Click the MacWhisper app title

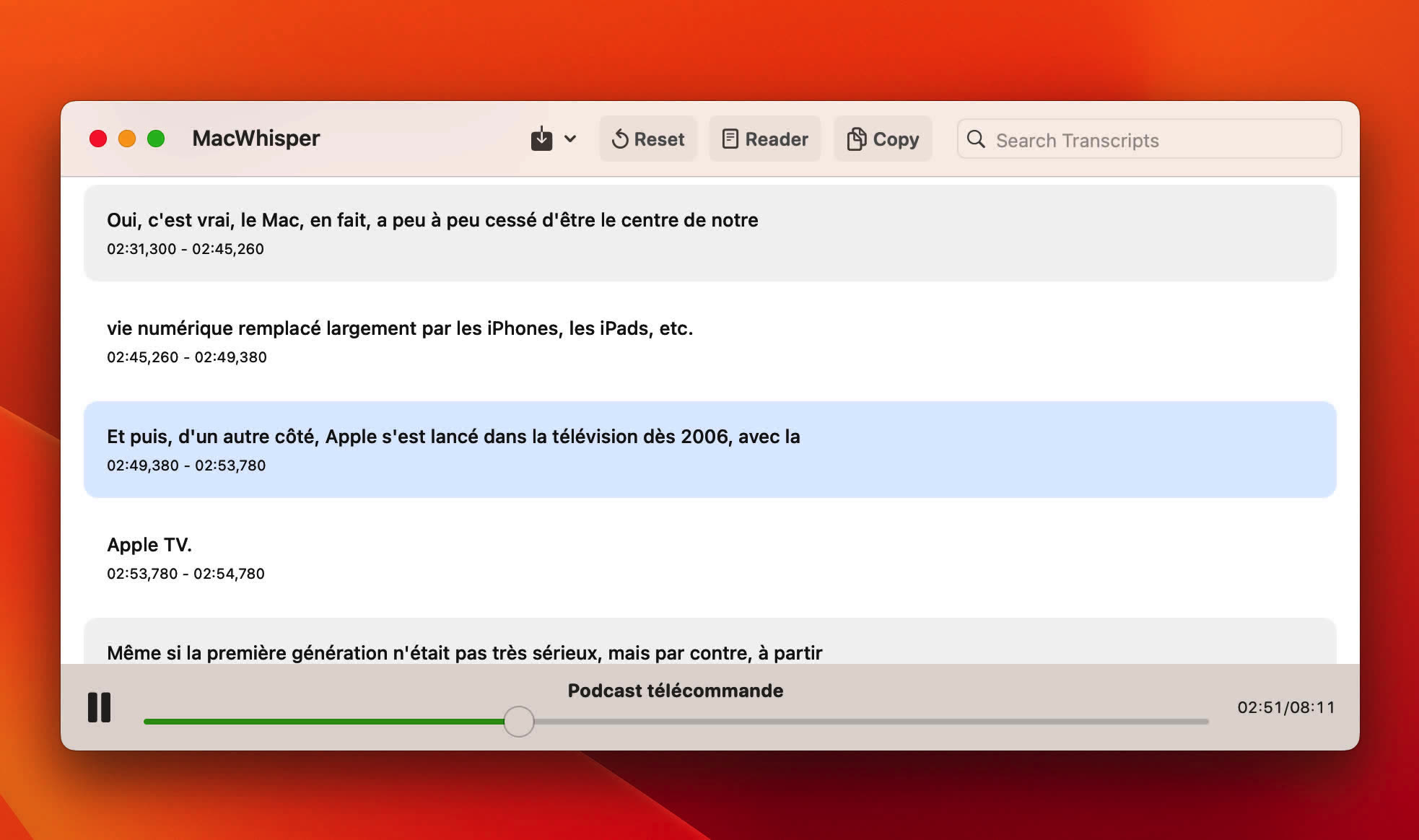[256, 138]
